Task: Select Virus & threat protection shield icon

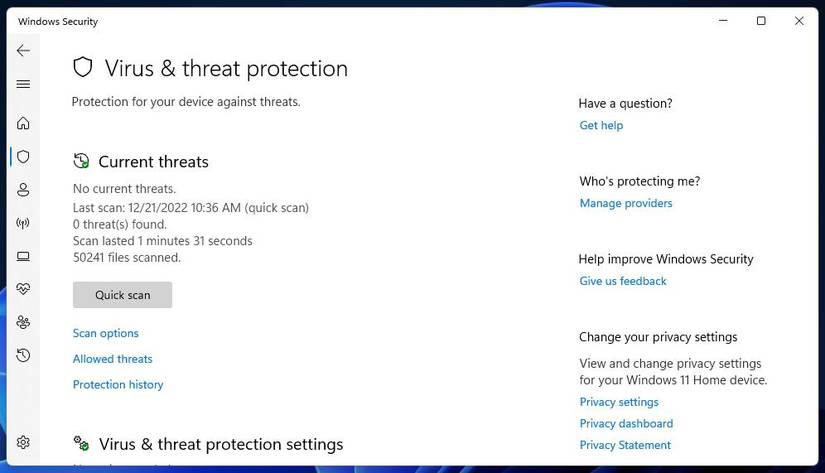Action: (x=23, y=157)
